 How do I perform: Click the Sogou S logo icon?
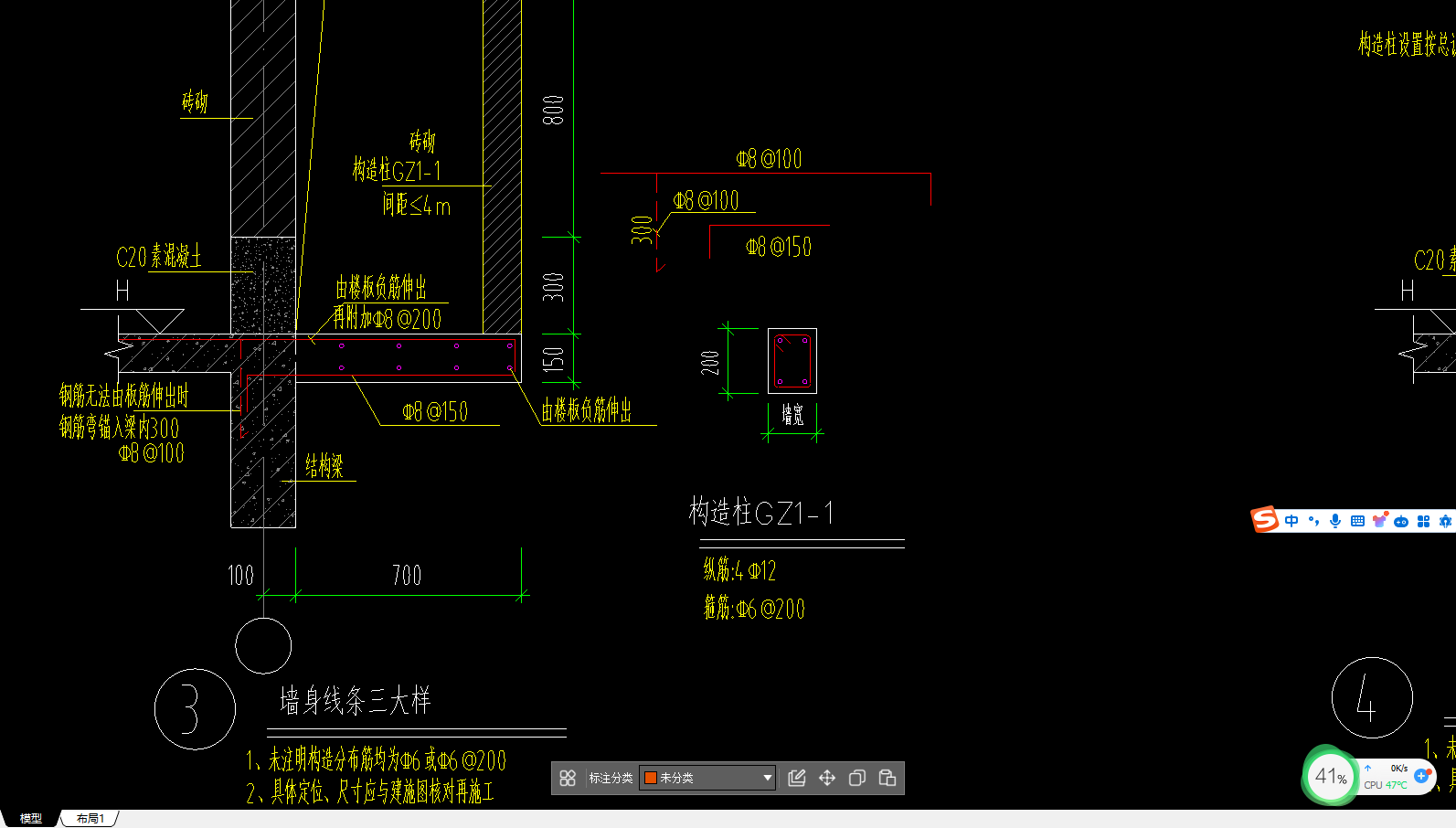pyautogui.click(x=1265, y=520)
